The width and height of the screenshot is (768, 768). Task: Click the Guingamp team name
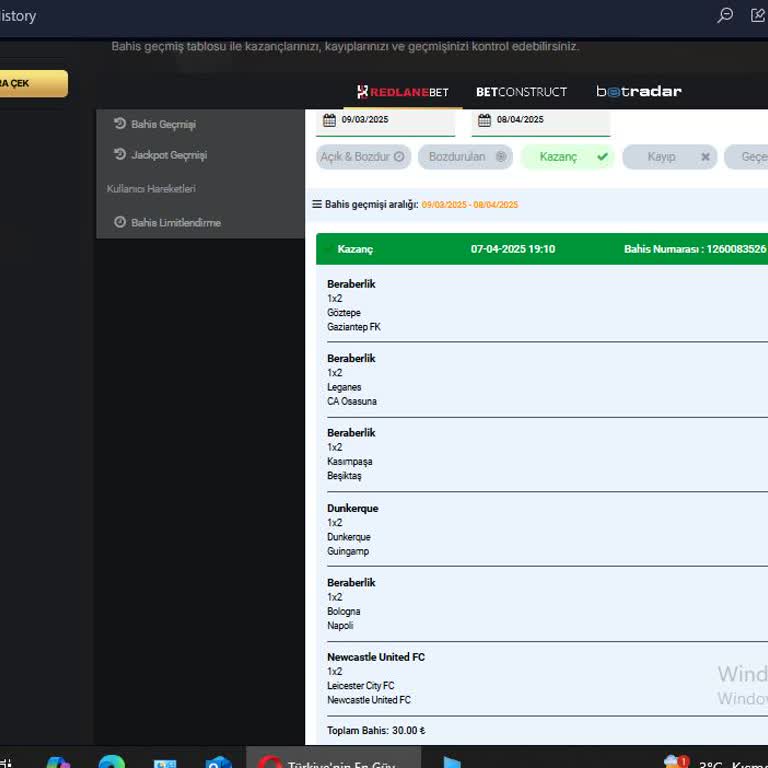coord(348,551)
